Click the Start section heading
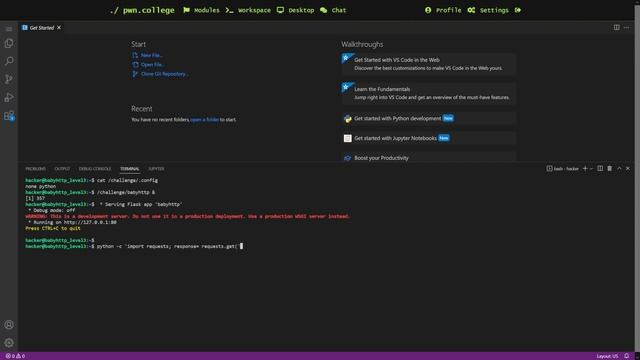Viewport: 640px width, 360px height. 138,44
